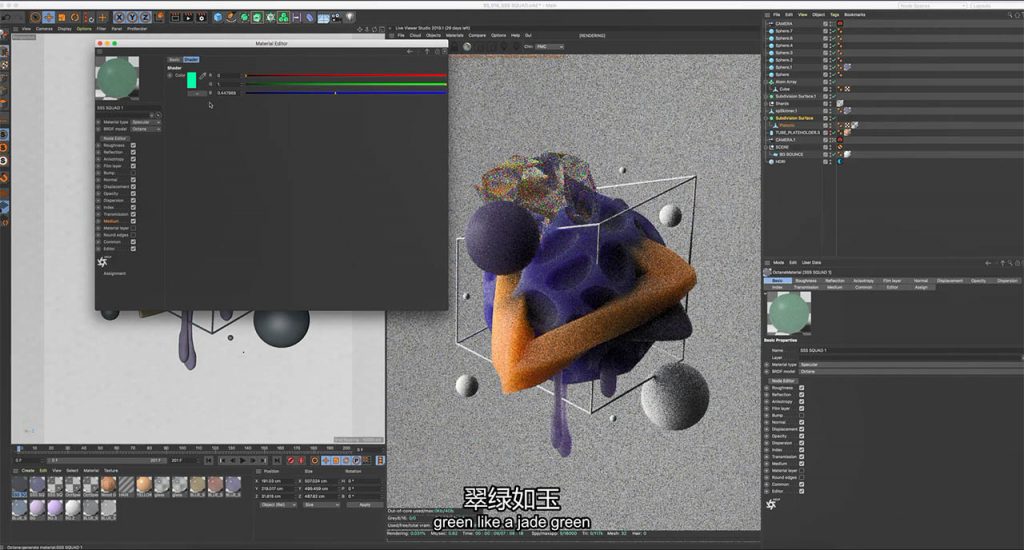The image size is (1024, 550).
Task: Click the Light object icon in toolbar
Action: (x=349, y=17)
